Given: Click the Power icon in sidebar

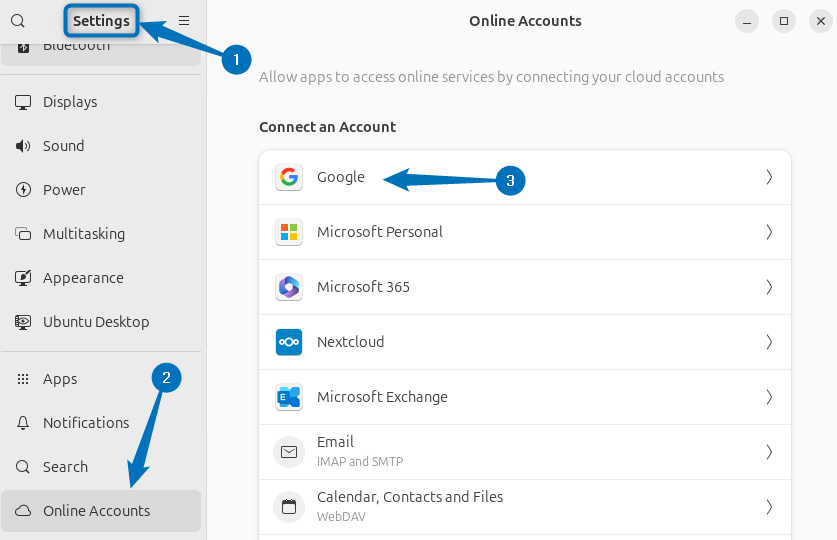Looking at the screenshot, I should [x=23, y=190].
